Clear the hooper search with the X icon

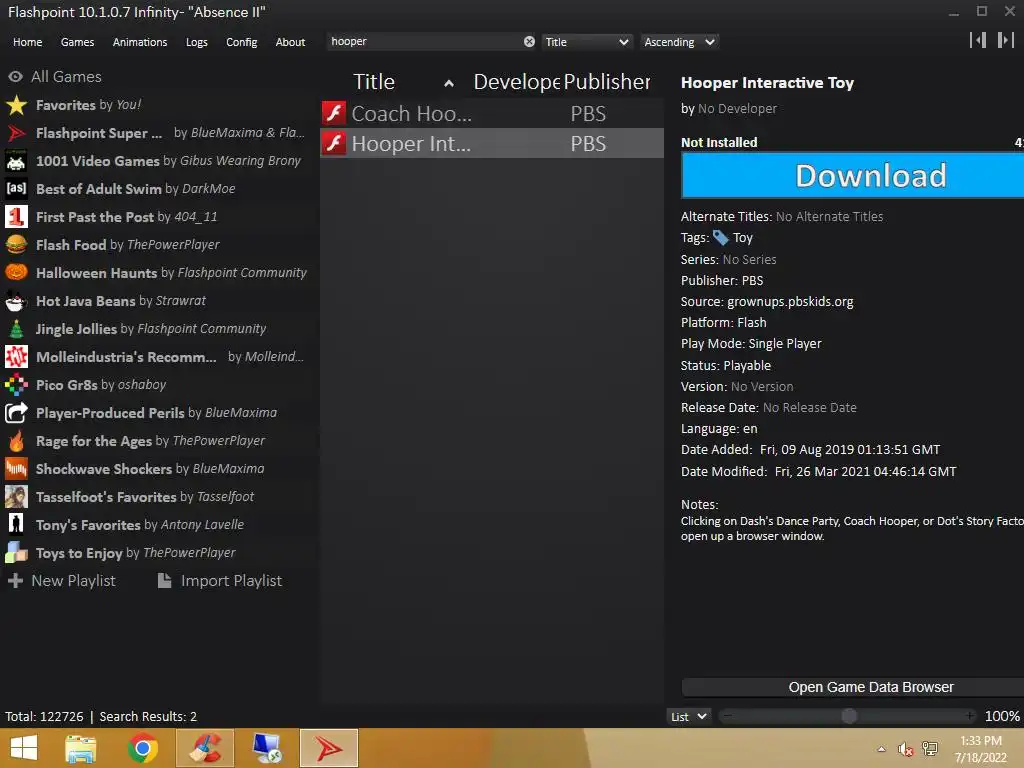[x=529, y=42]
